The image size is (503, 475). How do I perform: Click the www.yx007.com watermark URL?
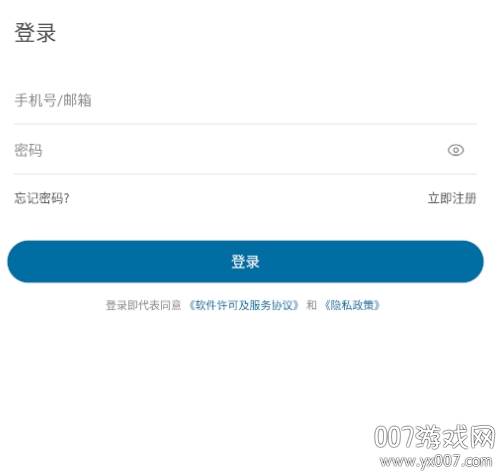[x=436, y=461]
